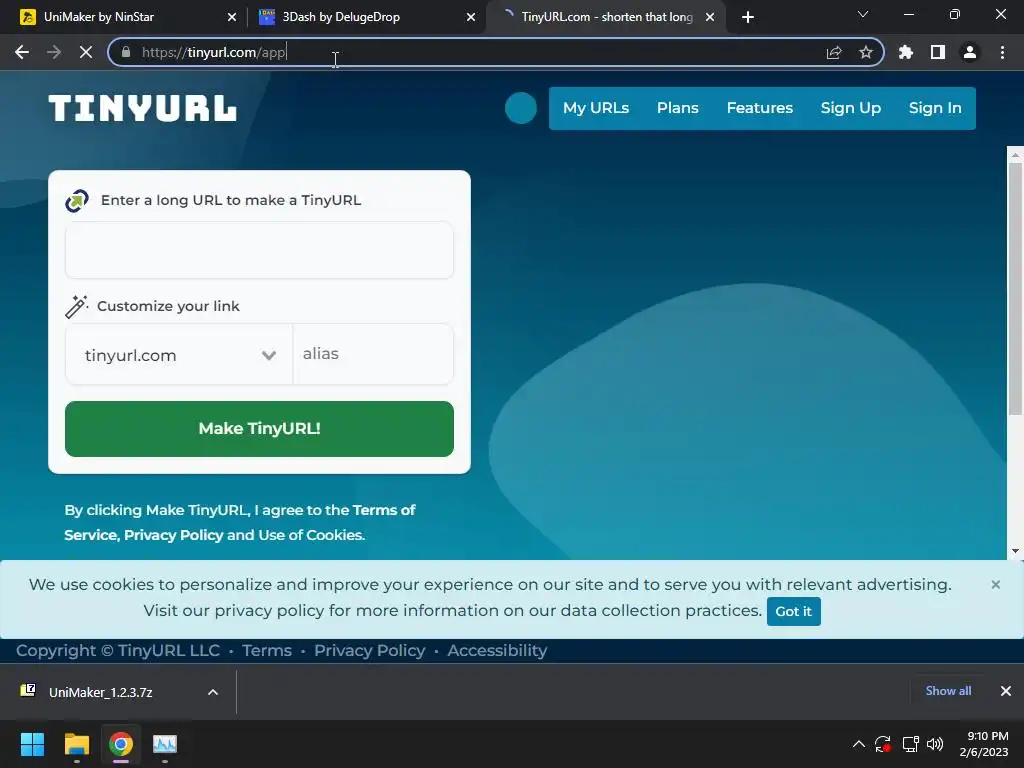The height and width of the screenshot is (768, 1024).
Task: Open the Chrome profile avatar
Action: point(970,52)
